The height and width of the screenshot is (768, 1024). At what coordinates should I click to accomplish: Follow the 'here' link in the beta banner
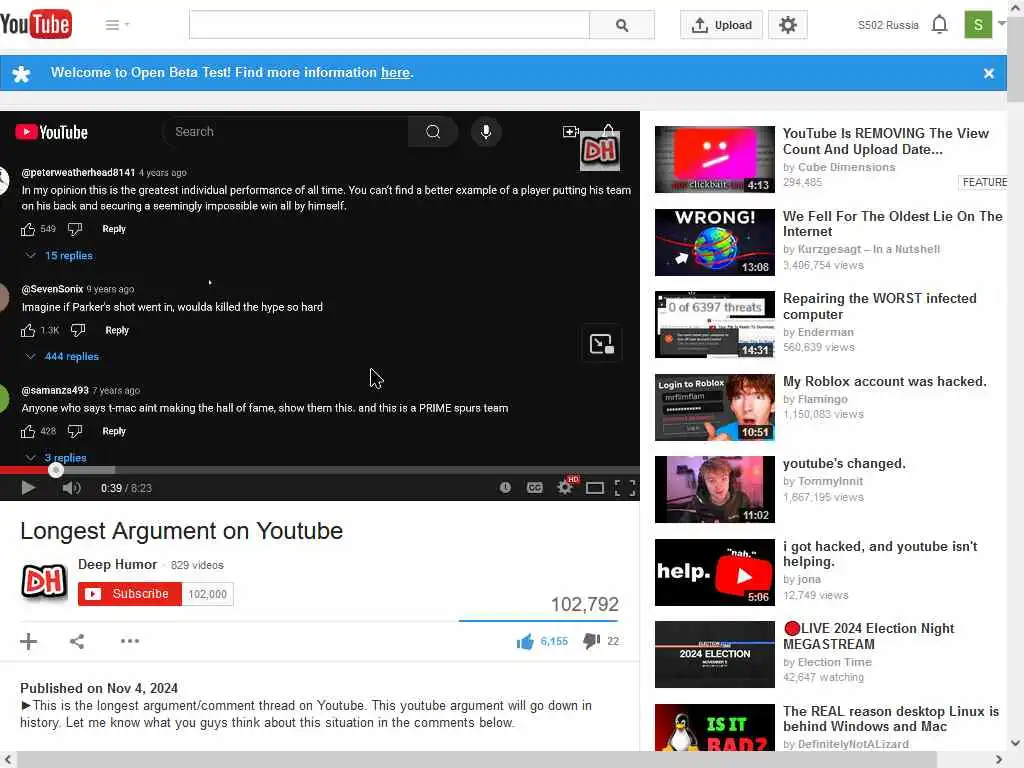(x=395, y=72)
